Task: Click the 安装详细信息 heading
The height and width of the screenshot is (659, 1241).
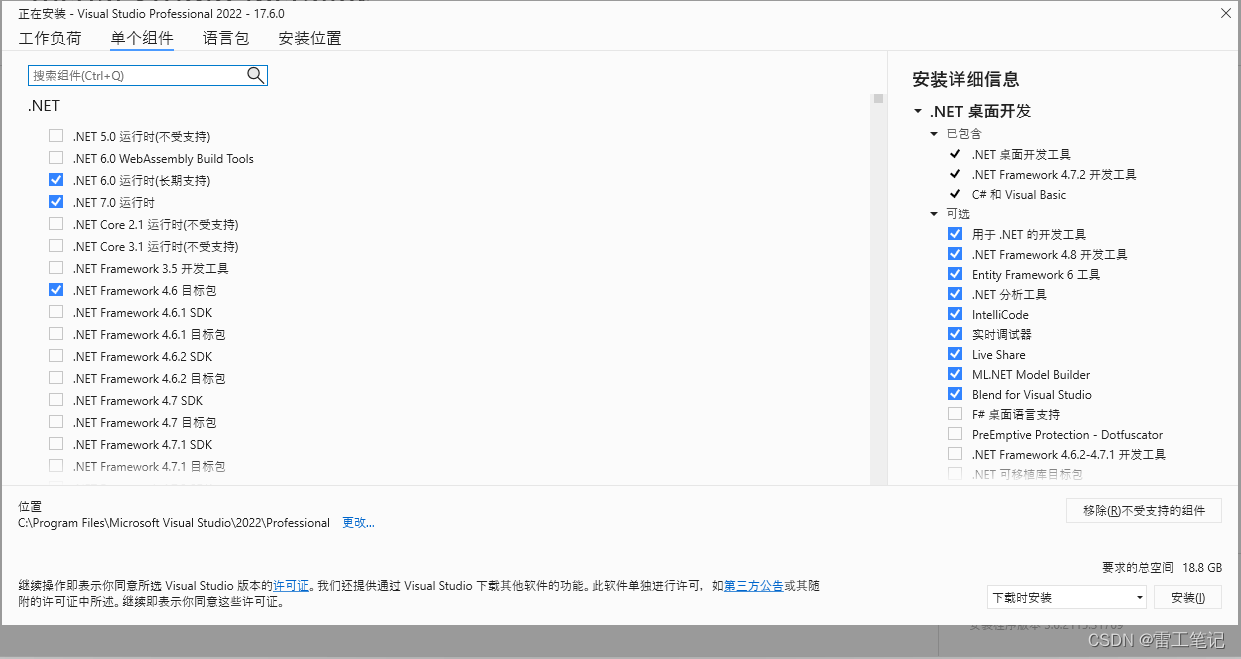Action: 965,80
